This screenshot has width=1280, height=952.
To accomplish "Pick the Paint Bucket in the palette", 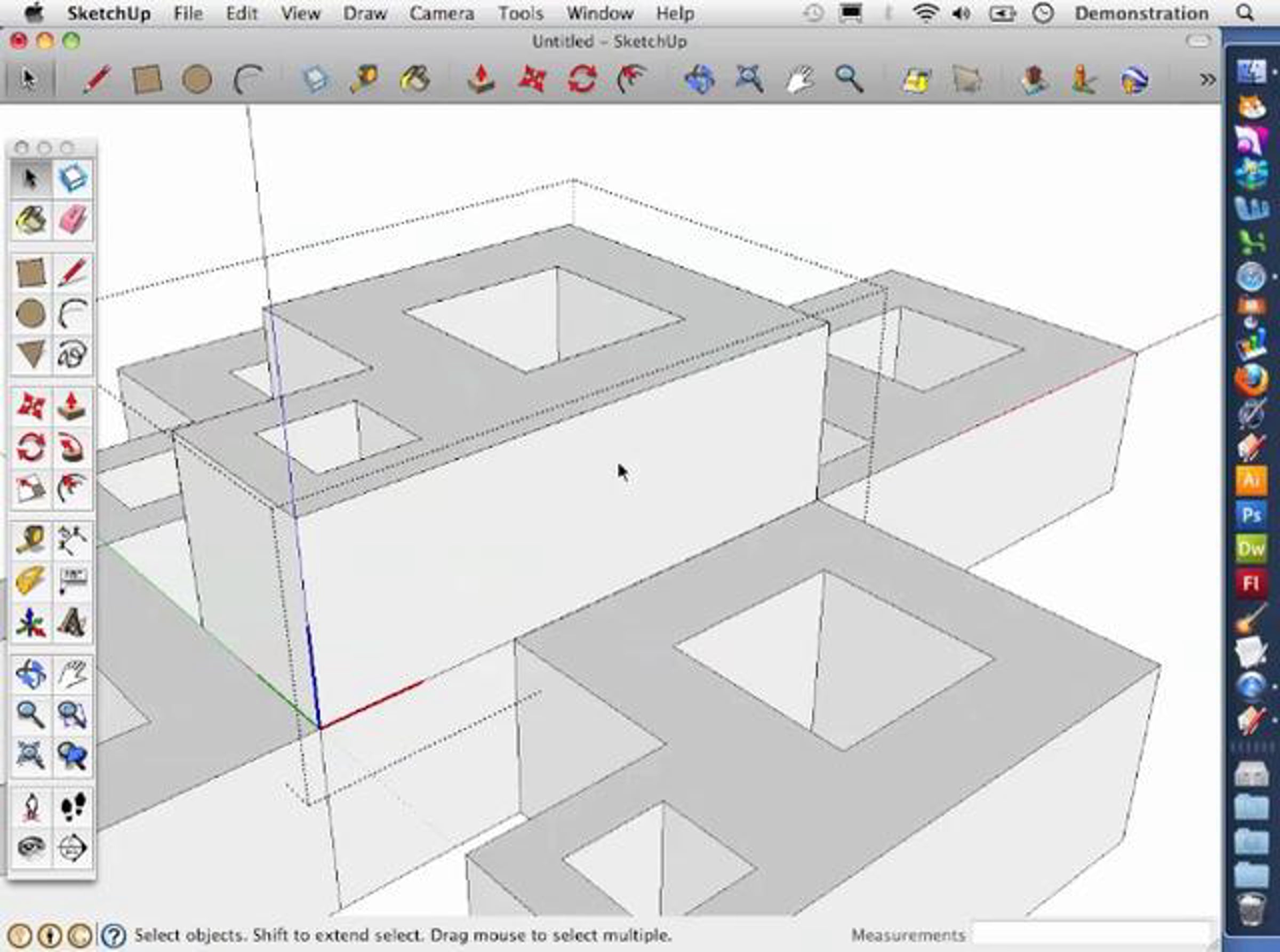I will [x=31, y=220].
